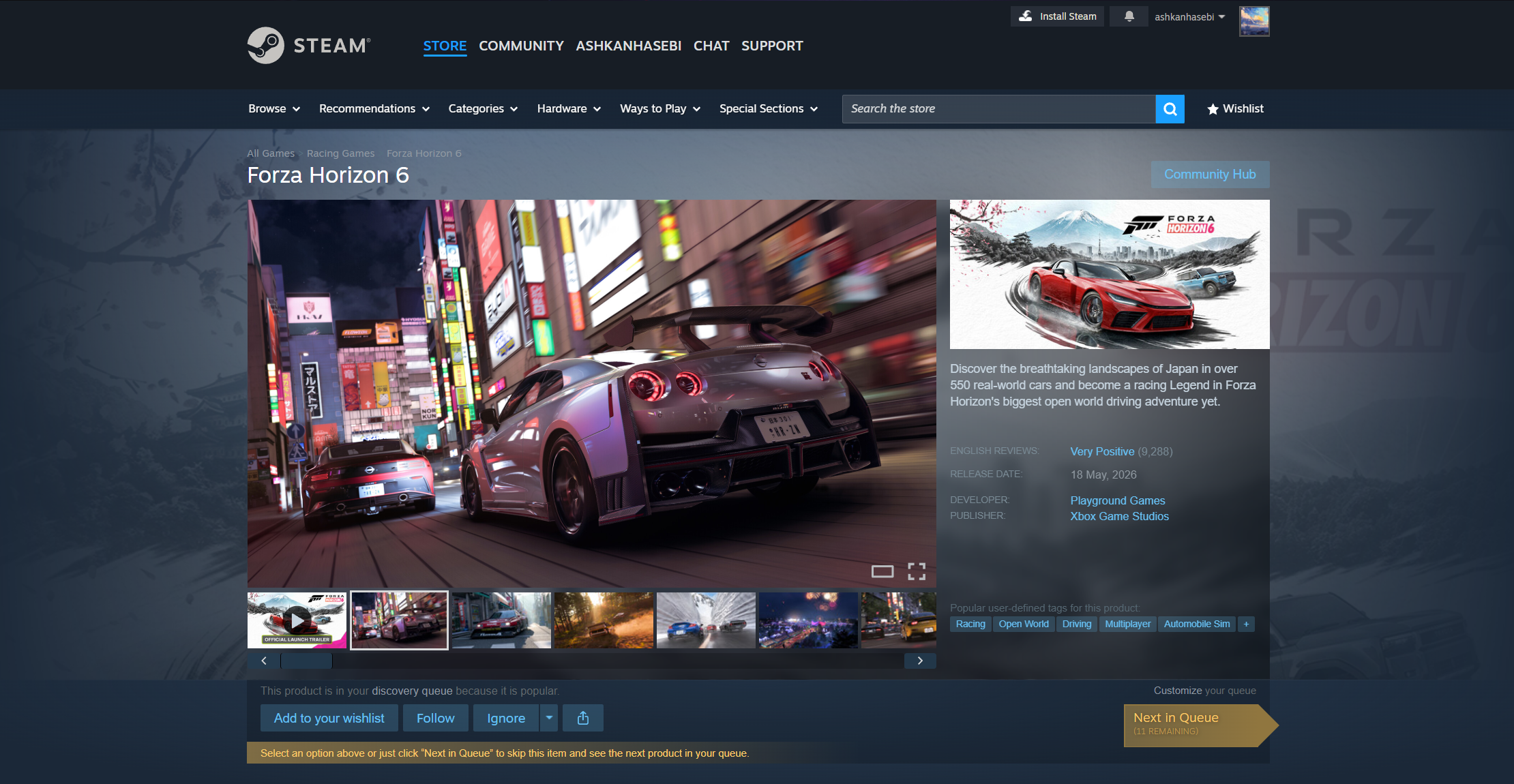This screenshot has width=1514, height=784.
Task: Expand the Ways to Play menu
Action: [x=660, y=109]
